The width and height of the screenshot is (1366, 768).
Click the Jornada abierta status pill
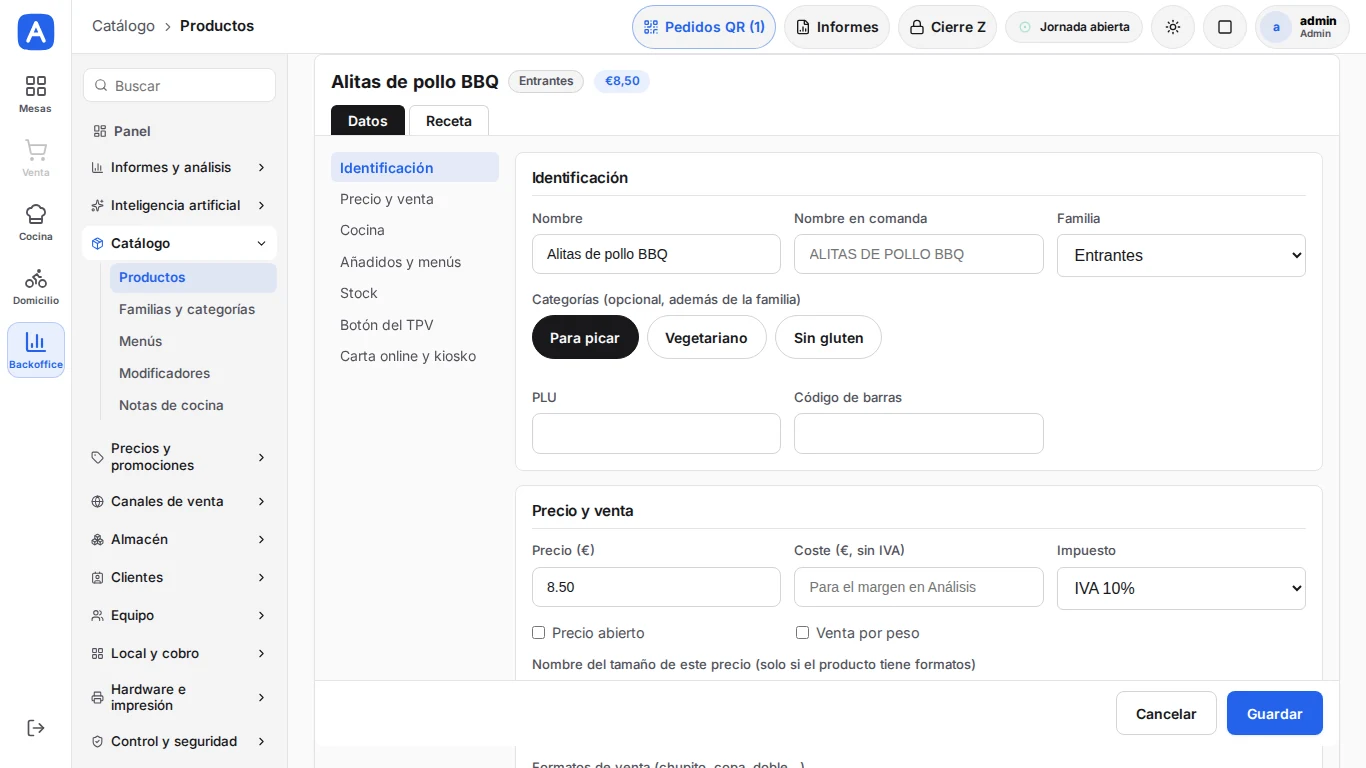(1074, 27)
